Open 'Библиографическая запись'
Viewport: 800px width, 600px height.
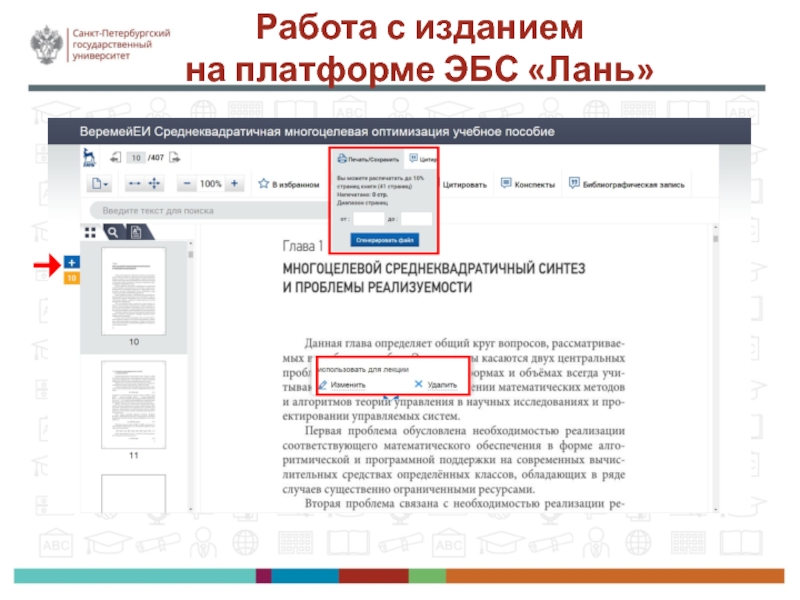click(627, 184)
